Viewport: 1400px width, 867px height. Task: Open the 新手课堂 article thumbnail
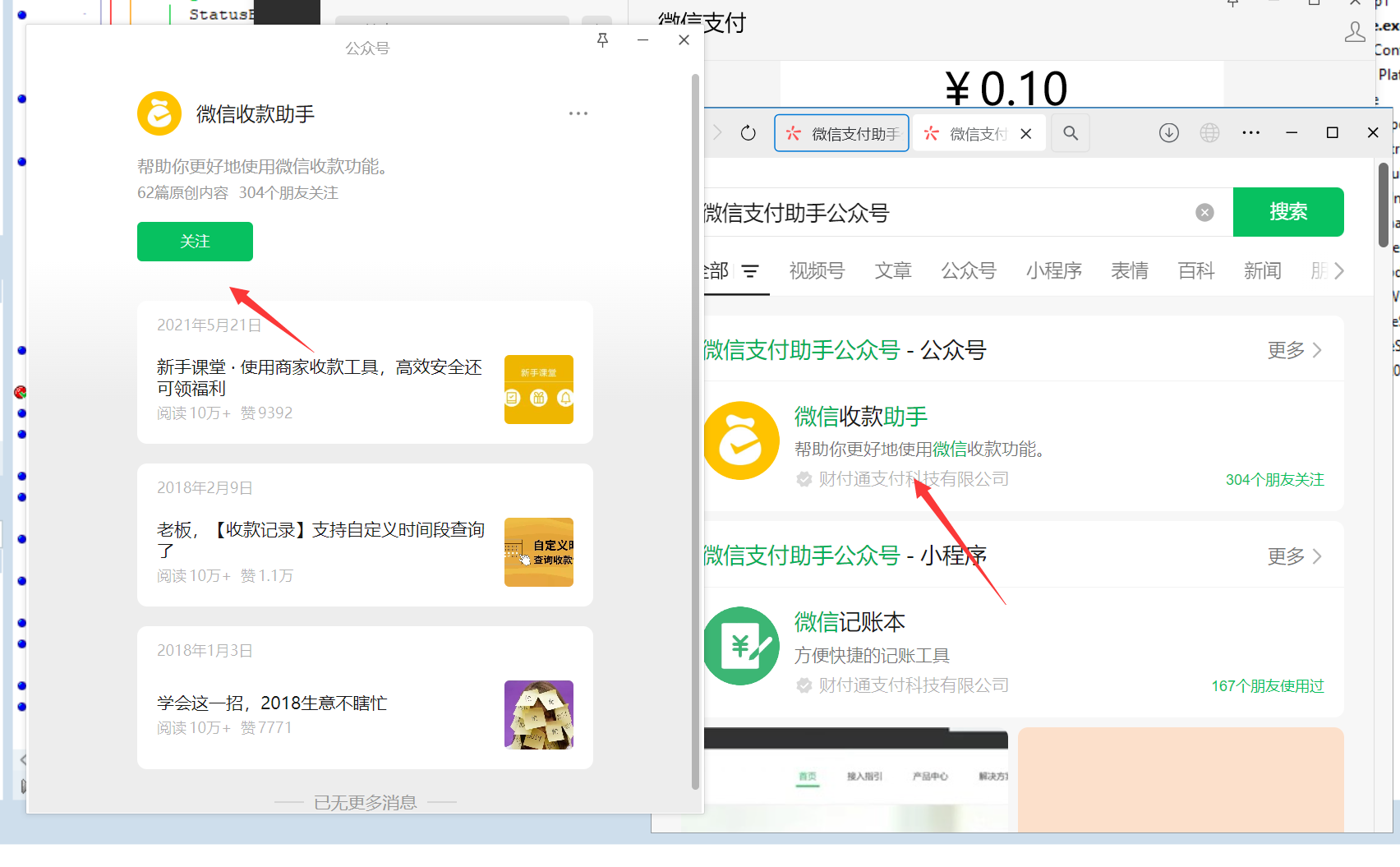click(539, 390)
